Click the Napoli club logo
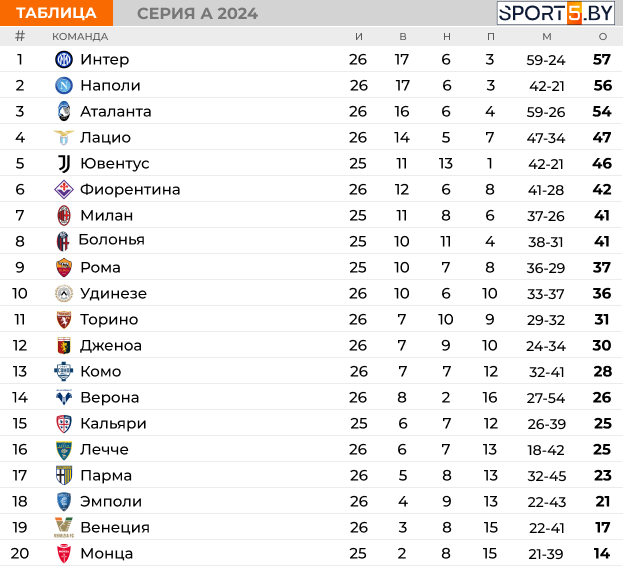The width and height of the screenshot is (623, 566). click(x=64, y=85)
